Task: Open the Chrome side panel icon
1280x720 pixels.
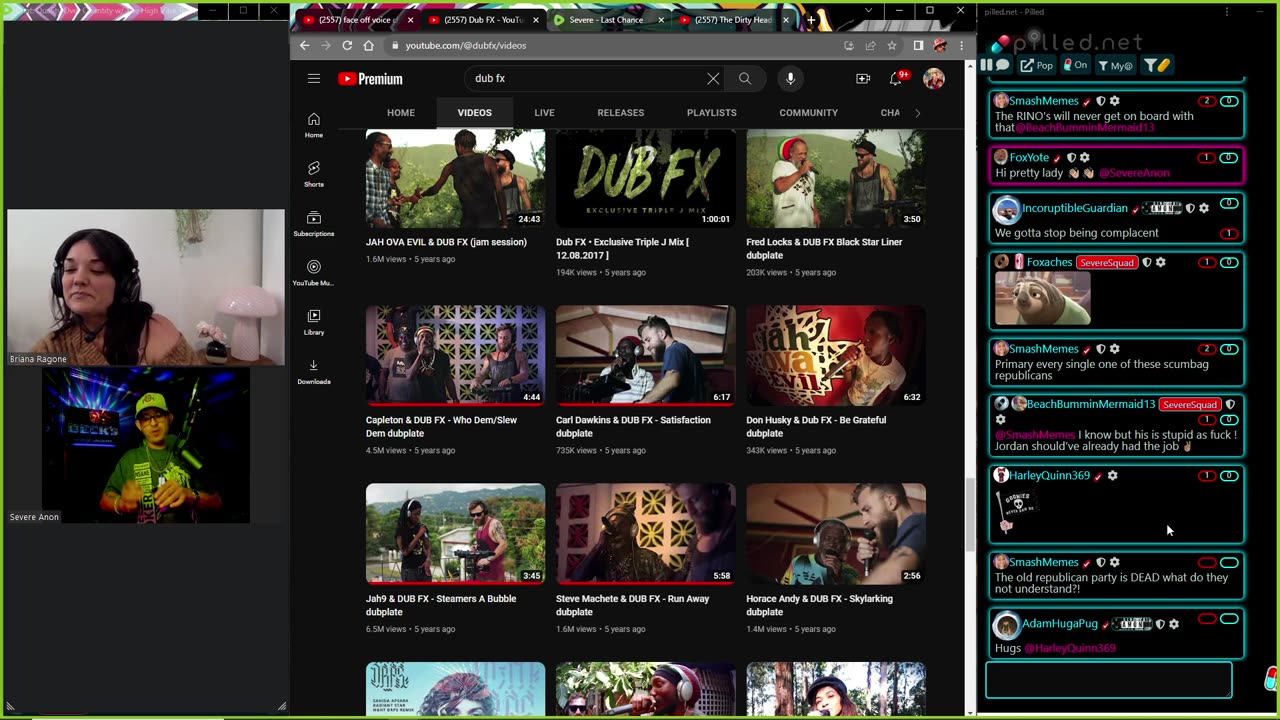Action: point(918,45)
